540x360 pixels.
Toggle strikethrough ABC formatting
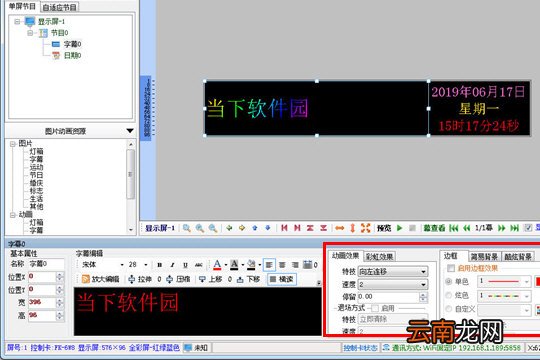pos(199,265)
